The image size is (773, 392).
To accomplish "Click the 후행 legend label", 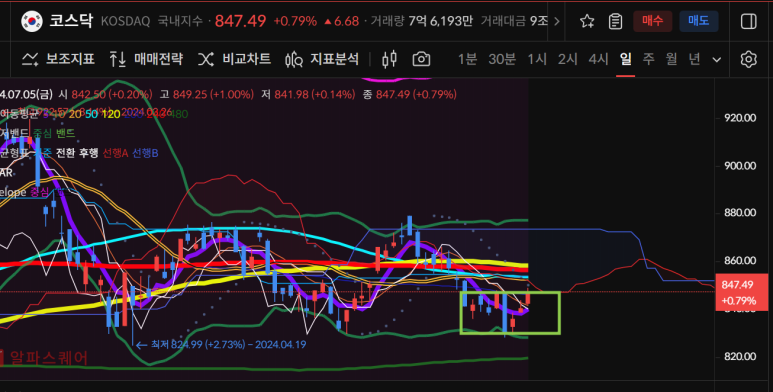I will coord(88,153).
